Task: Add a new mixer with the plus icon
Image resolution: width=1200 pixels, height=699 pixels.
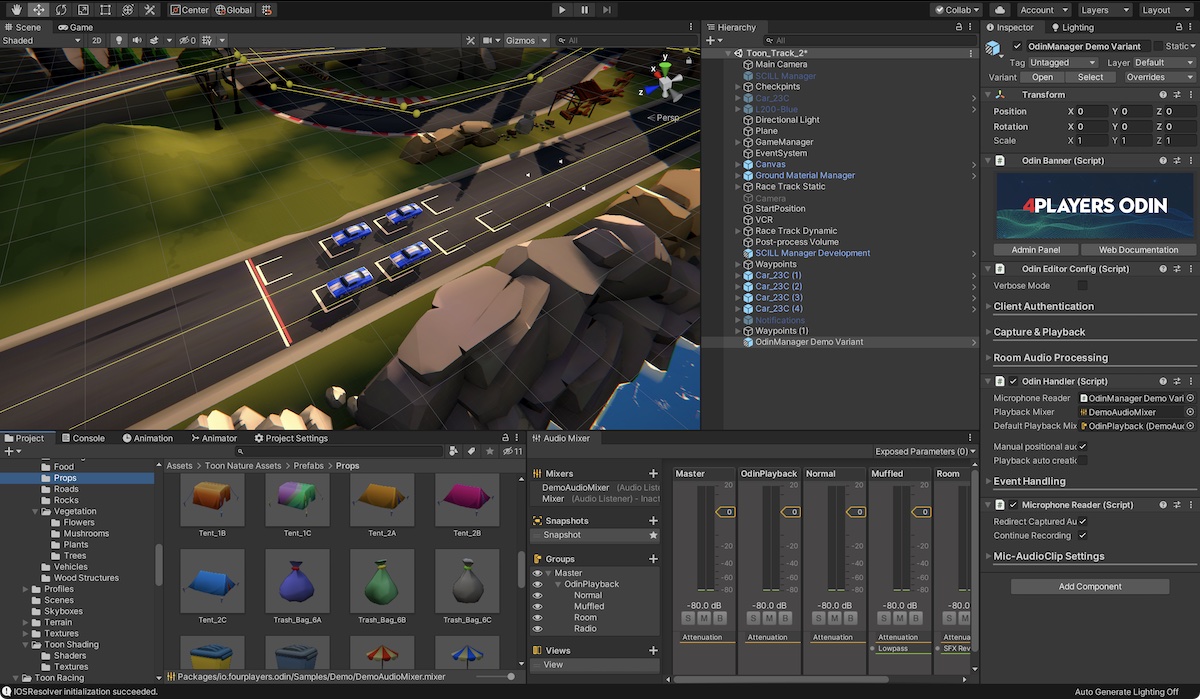Action: (x=653, y=474)
